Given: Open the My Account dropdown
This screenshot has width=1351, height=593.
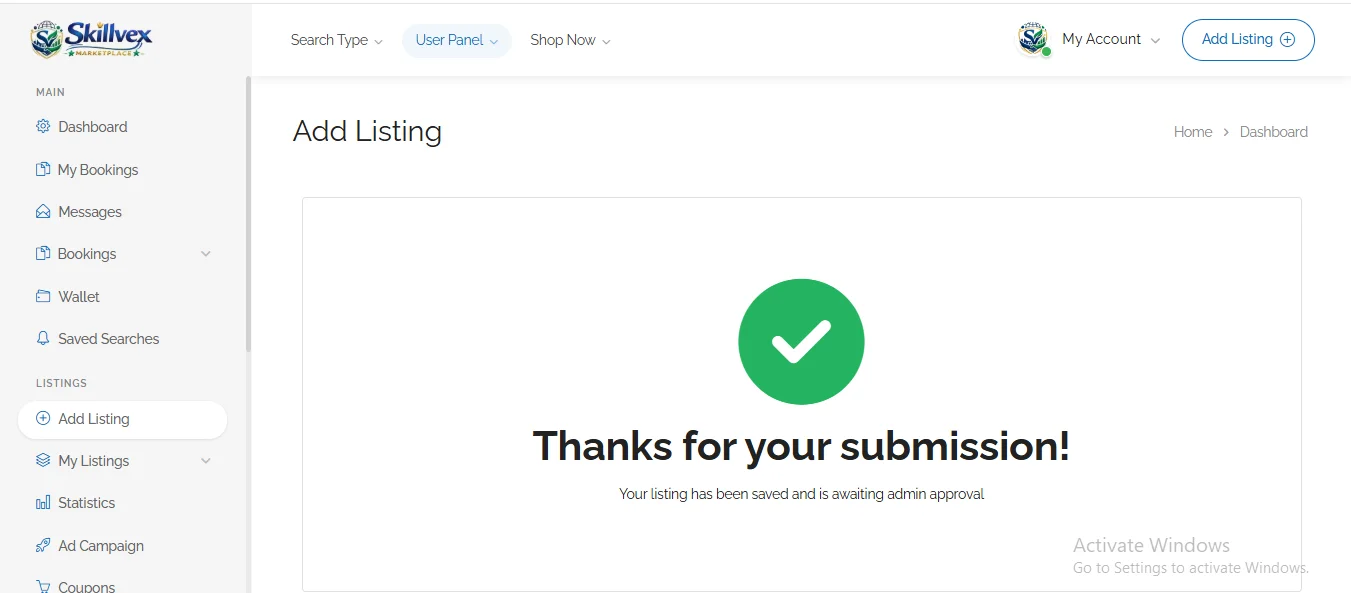Looking at the screenshot, I should pyautogui.click(x=1110, y=39).
